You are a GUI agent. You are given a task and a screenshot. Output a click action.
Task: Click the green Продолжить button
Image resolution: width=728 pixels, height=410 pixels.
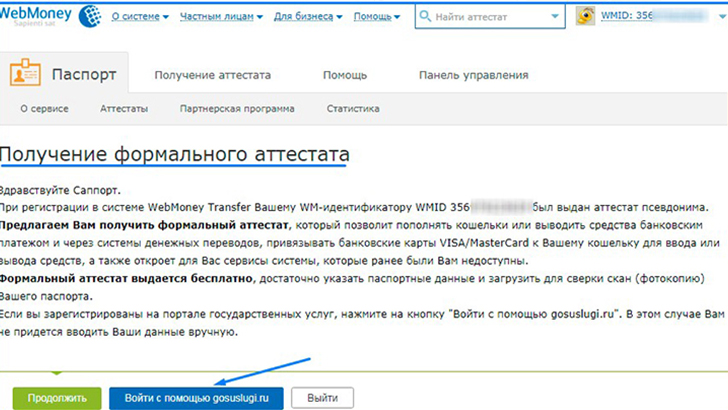click(57, 398)
